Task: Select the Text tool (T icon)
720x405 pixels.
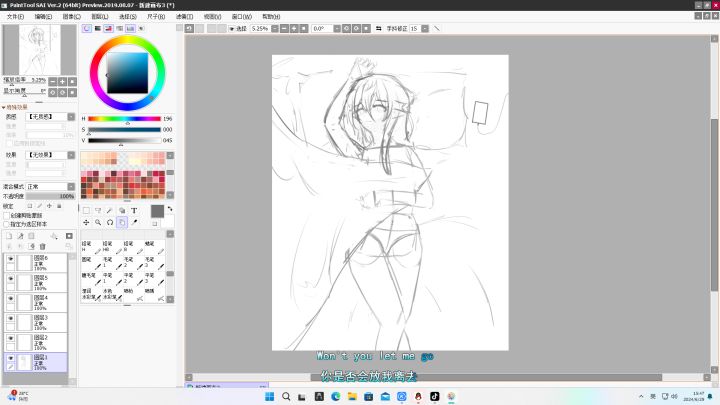Action: [x=134, y=210]
